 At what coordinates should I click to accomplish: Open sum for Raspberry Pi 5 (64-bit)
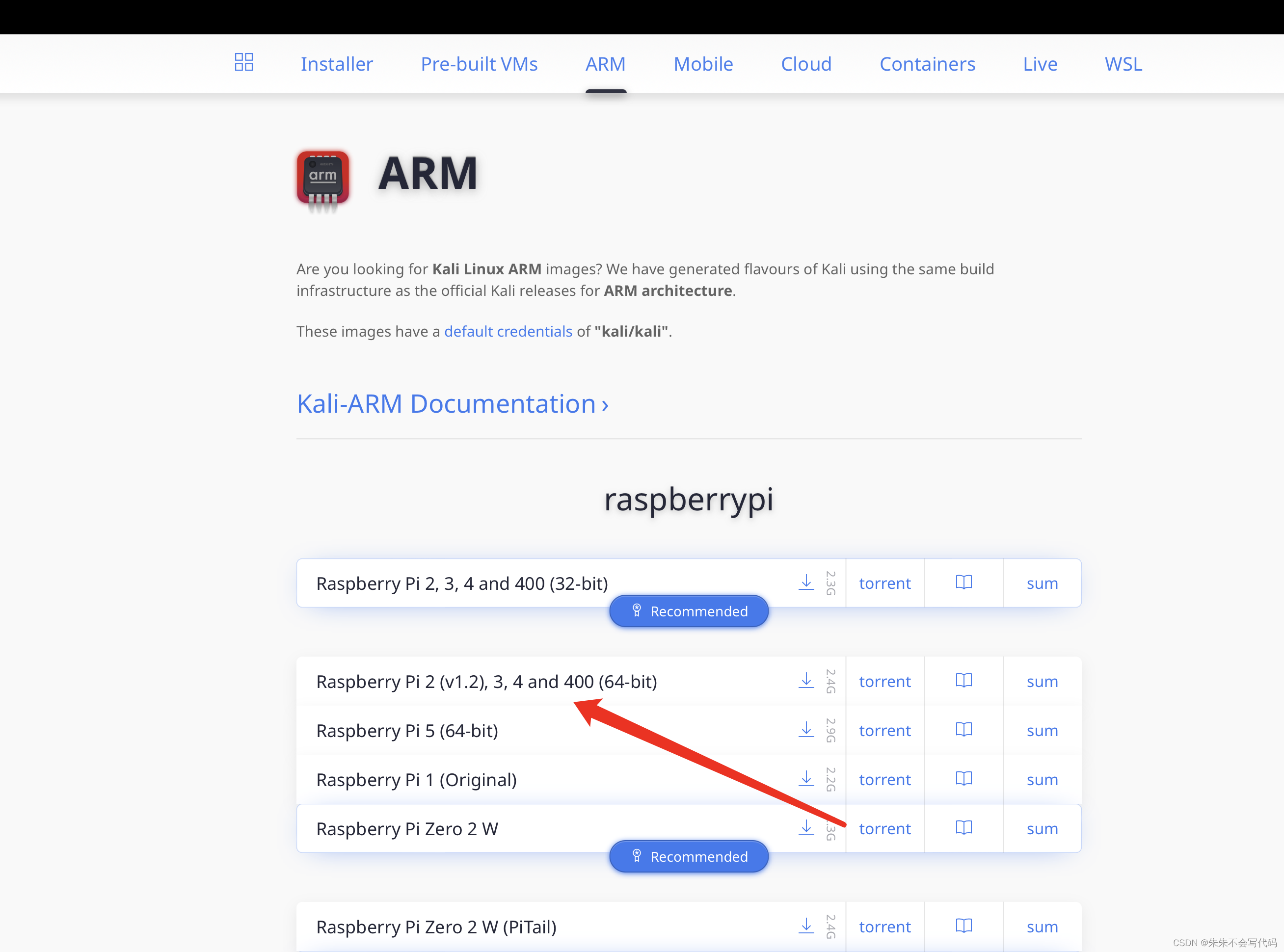[x=1042, y=730]
